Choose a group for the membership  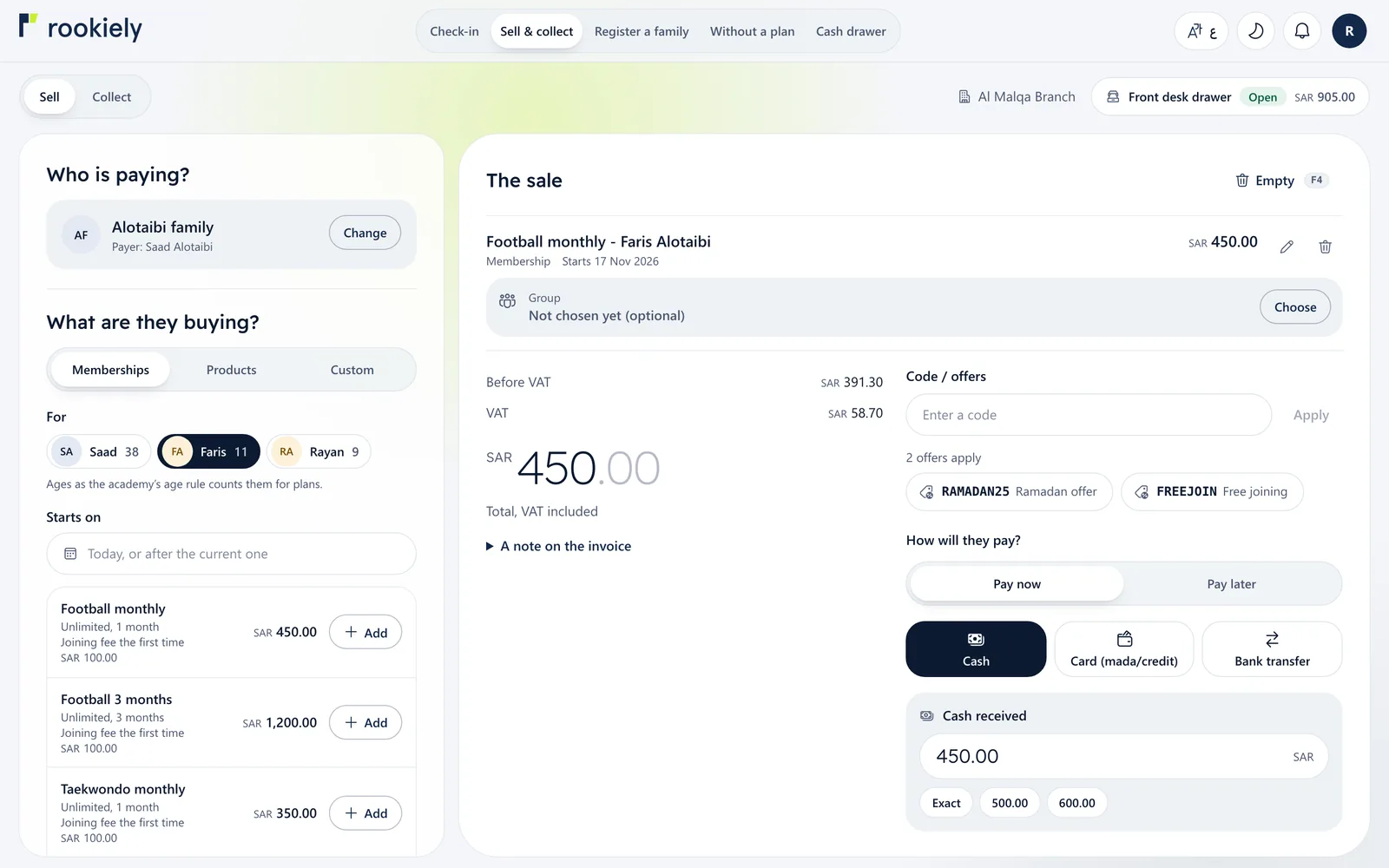1295,307
